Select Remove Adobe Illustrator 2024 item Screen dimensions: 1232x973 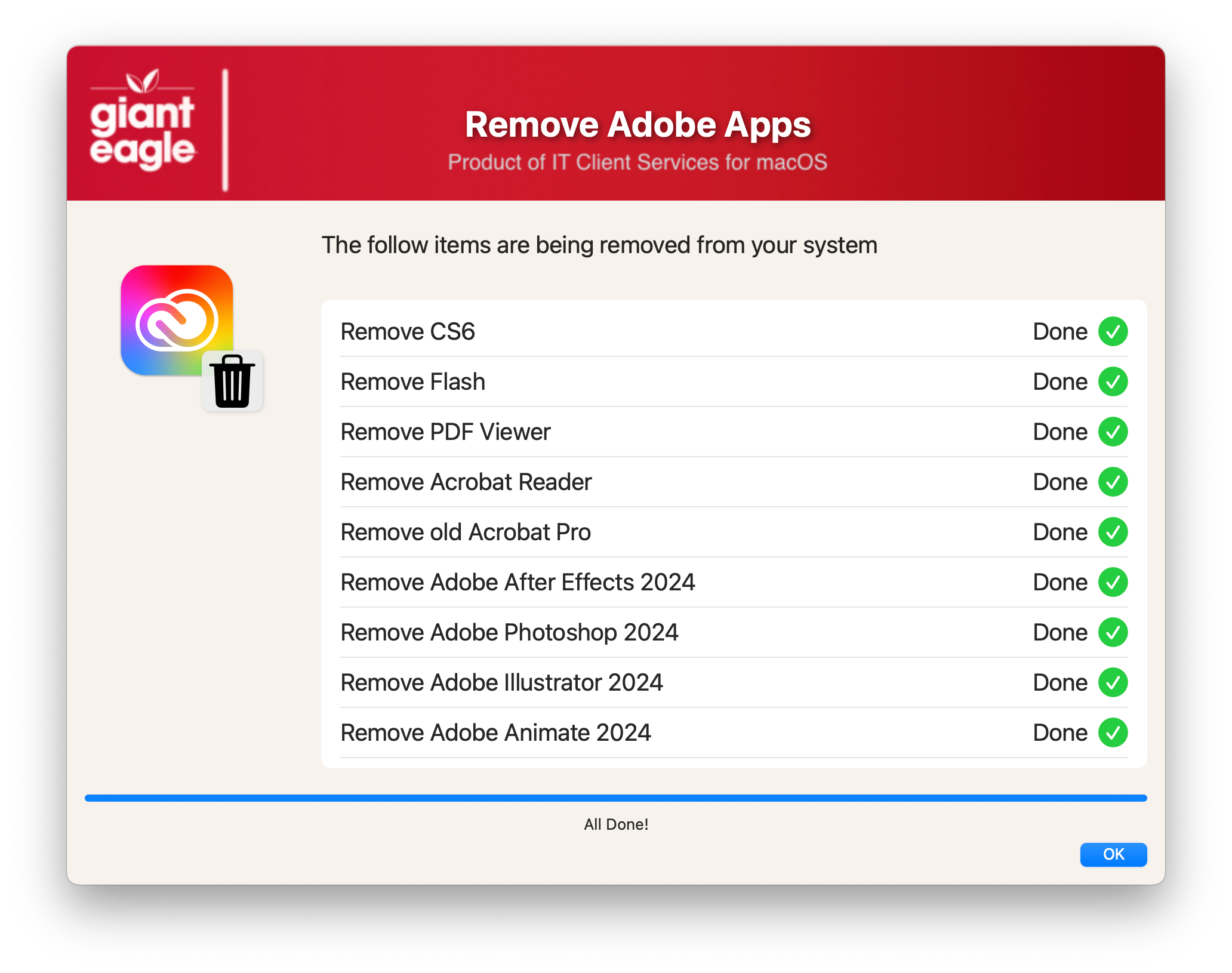pos(734,682)
